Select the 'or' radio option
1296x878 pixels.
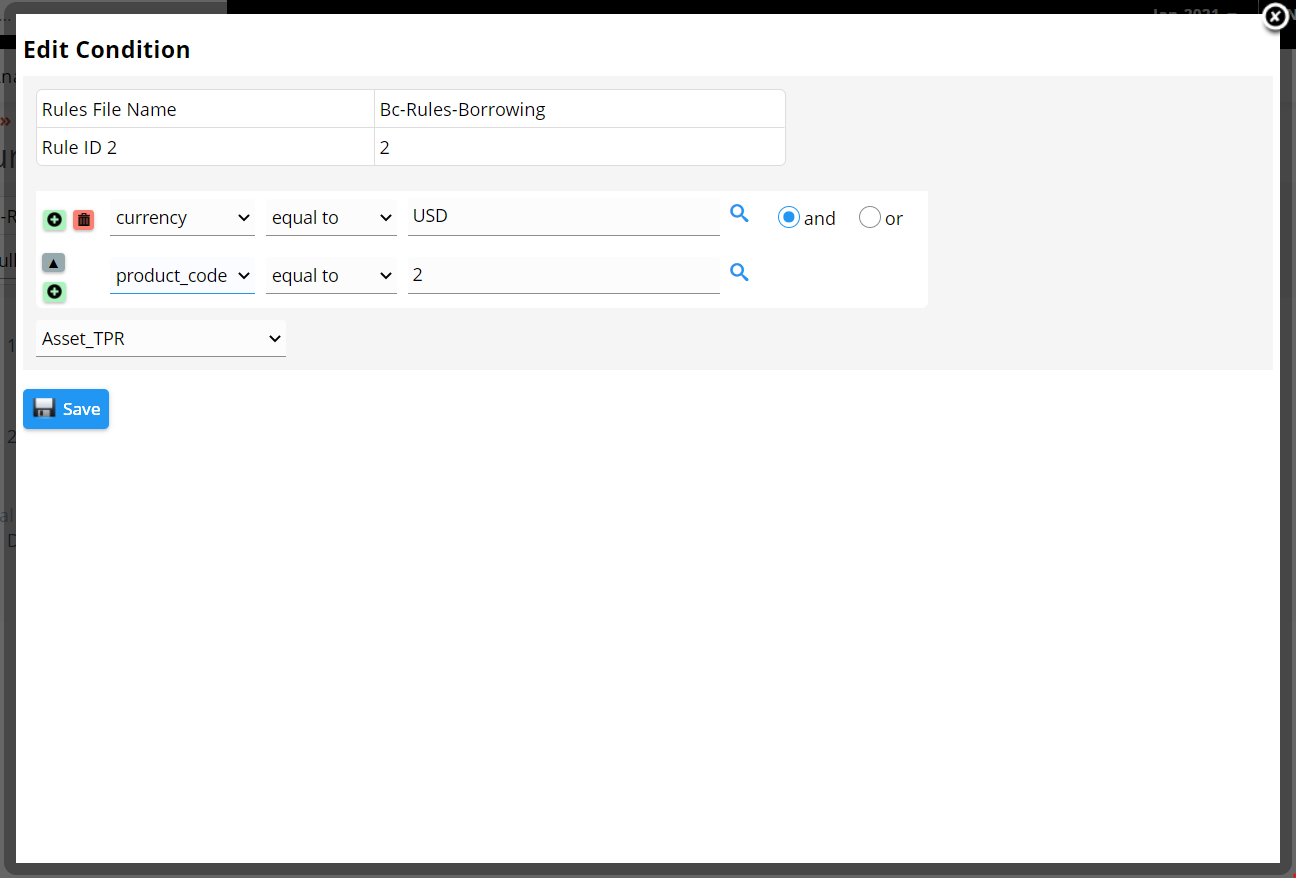[x=870, y=217]
